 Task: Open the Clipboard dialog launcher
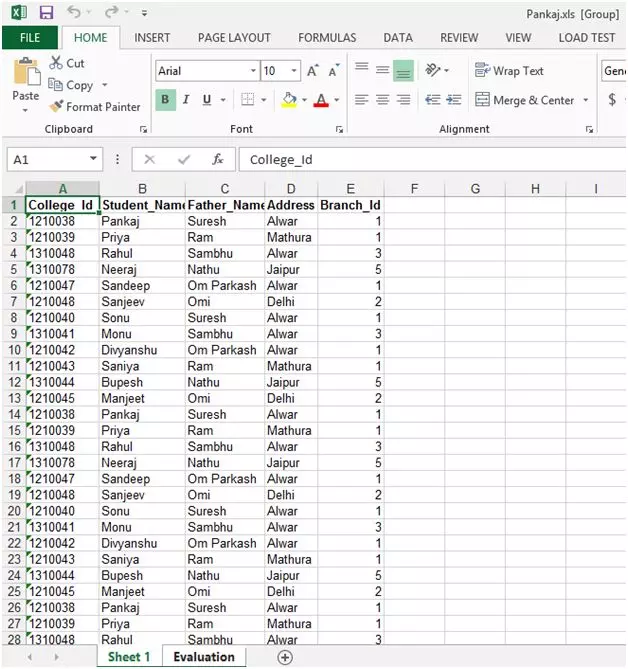coord(143,129)
